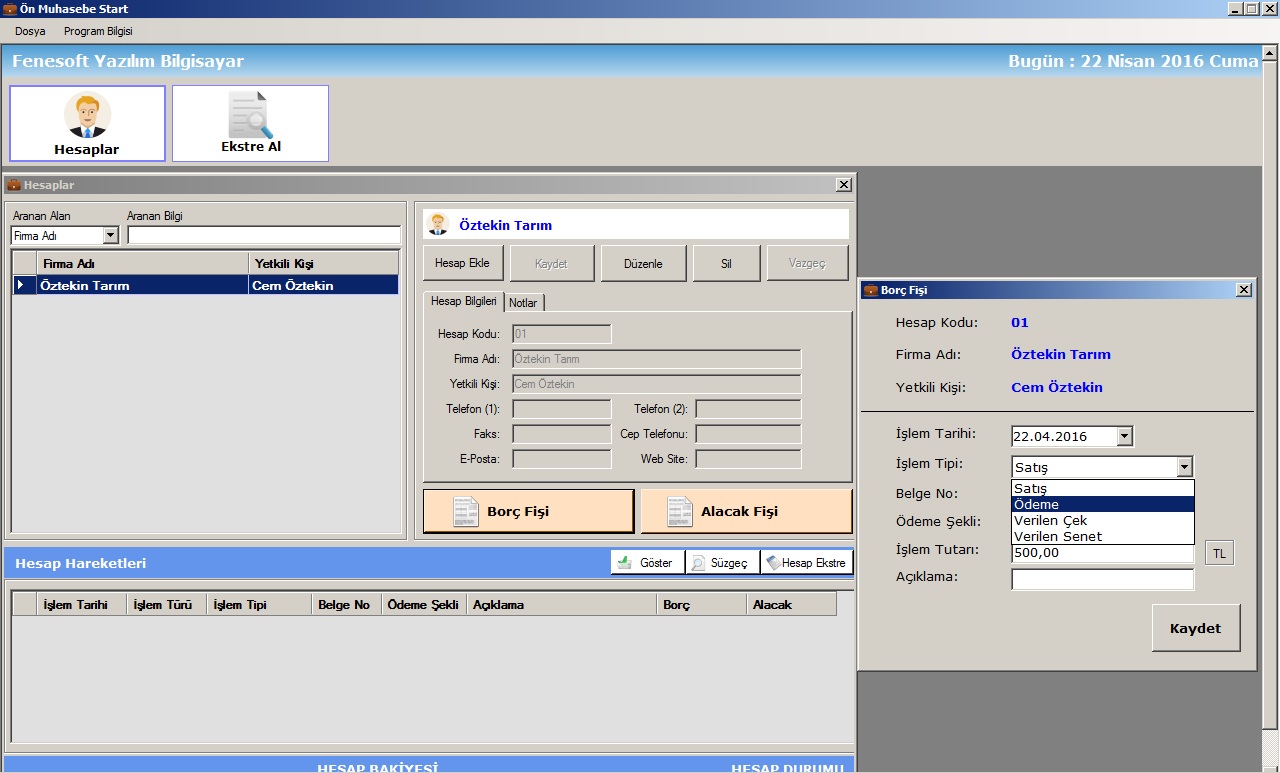The height and width of the screenshot is (773, 1280).
Task: Open the Ekstre Al statement tool
Action: [x=250, y=123]
